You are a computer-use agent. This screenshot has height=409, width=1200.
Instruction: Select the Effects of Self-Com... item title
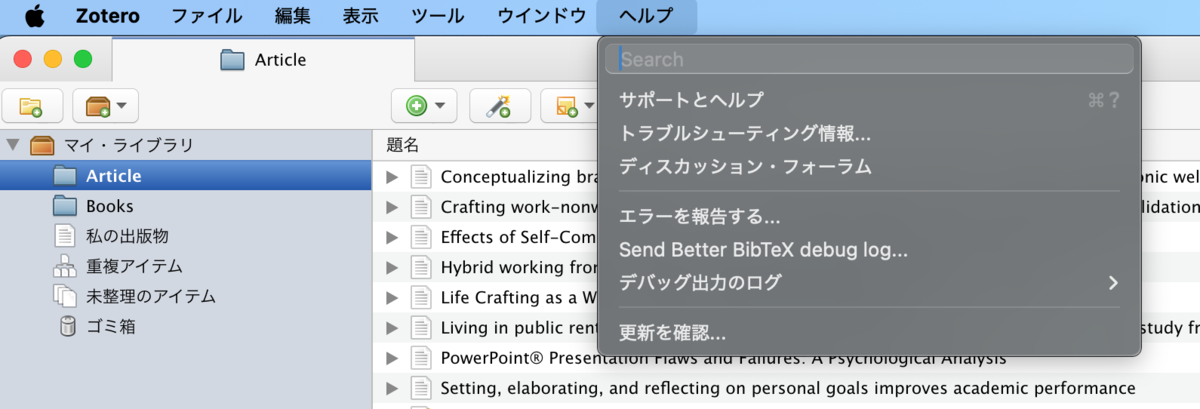point(519,237)
